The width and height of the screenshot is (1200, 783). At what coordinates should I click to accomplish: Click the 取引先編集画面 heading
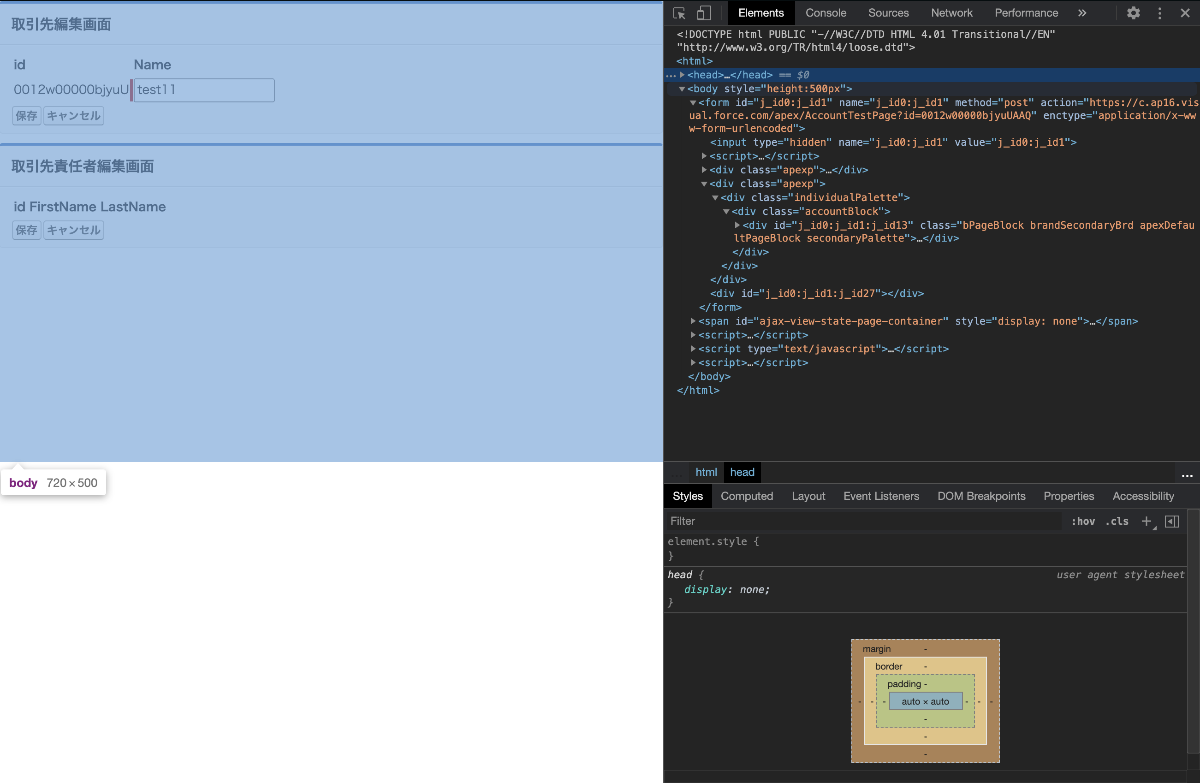click(61, 24)
